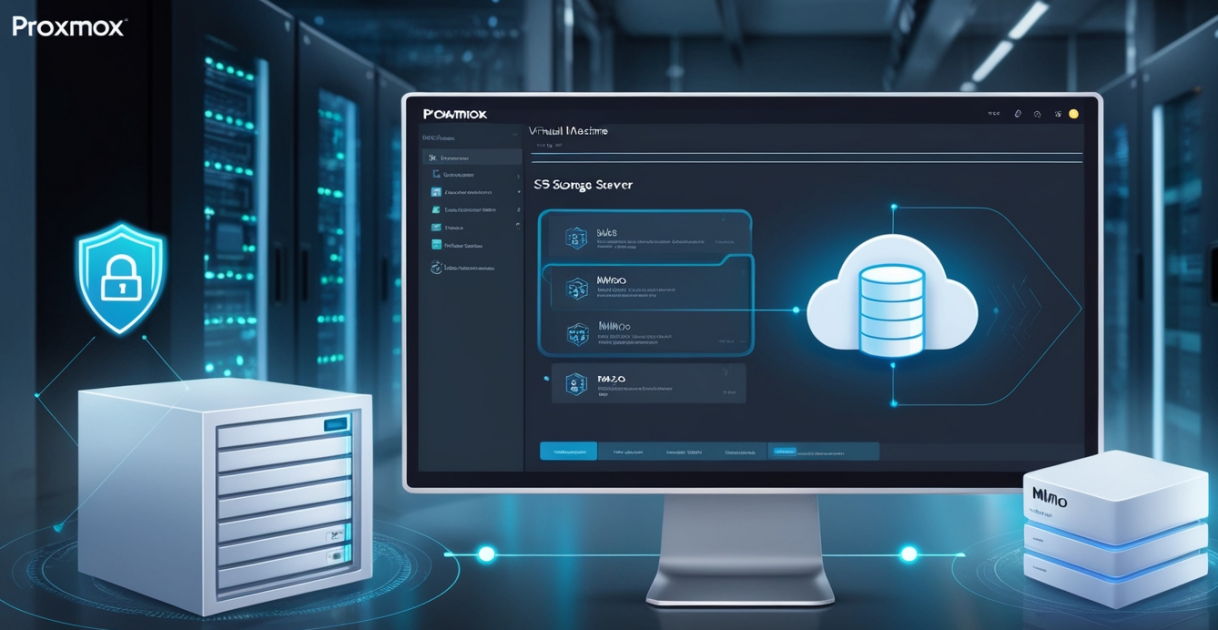The height and width of the screenshot is (630, 1218).
Task: Click the Proxmox watermark logo top-left
Action: coord(68,26)
